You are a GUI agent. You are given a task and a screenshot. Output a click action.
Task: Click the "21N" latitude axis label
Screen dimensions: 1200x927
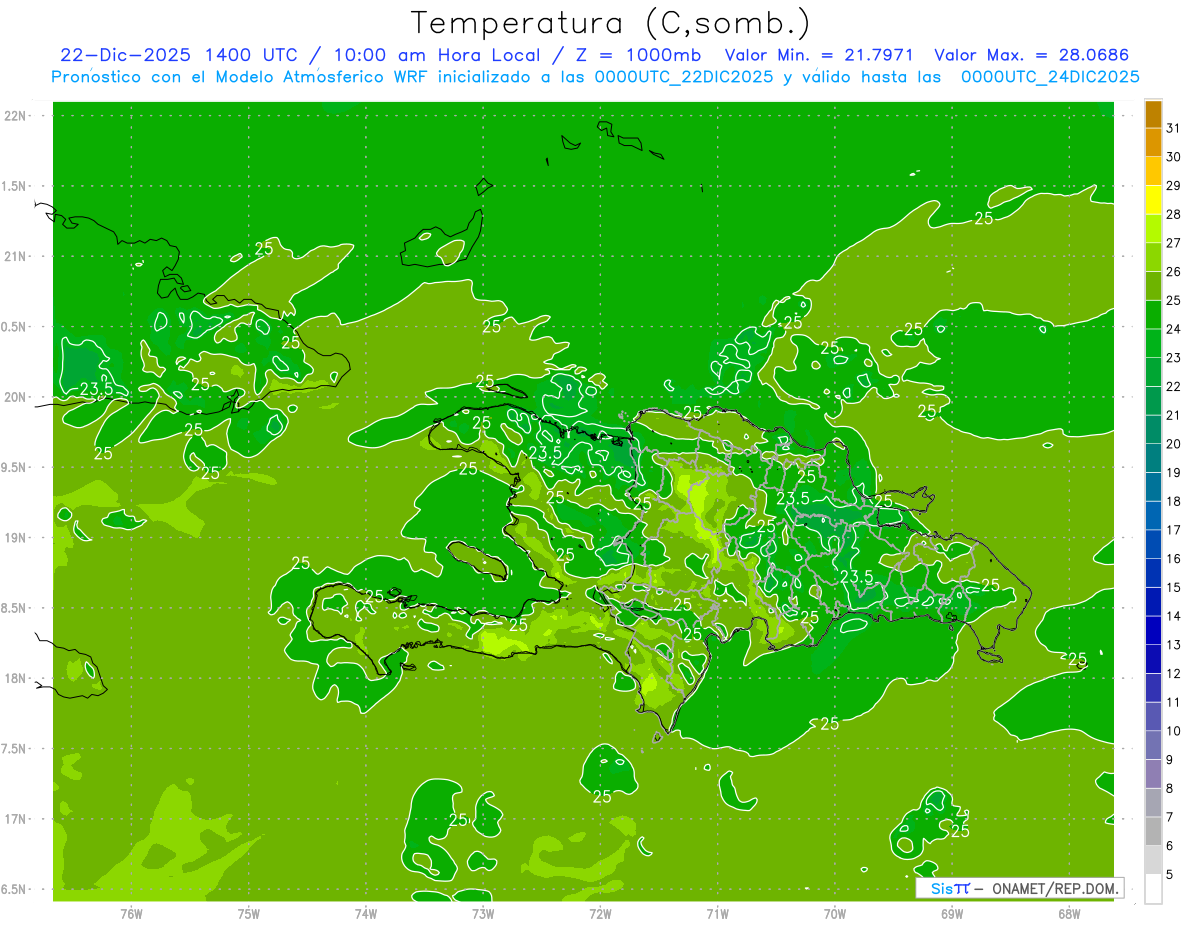(x=17, y=256)
